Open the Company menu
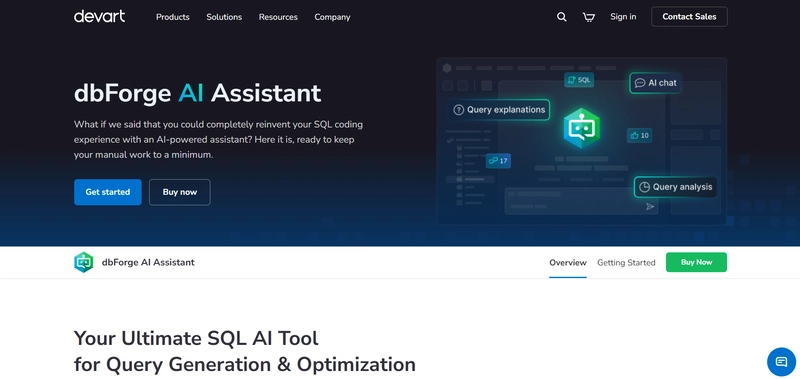 [x=332, y=17]
